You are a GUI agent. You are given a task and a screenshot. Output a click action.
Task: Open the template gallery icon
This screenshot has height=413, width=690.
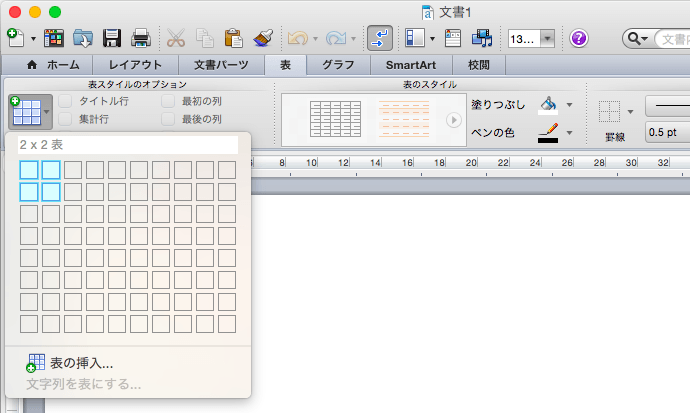(54, 38)
